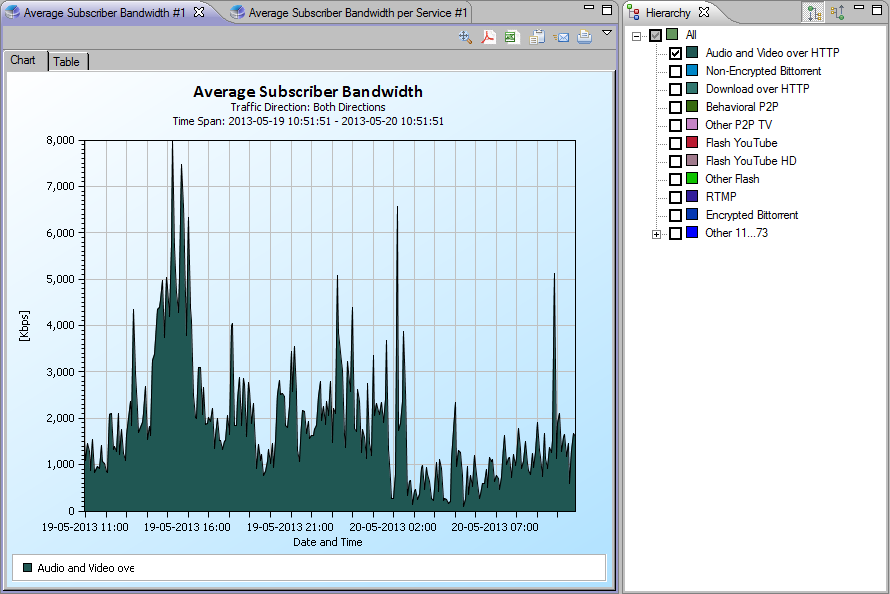The height and width of the screenshot is (594, 890).
Task: Switch to the Table tab
Action: tap(67, 62)
